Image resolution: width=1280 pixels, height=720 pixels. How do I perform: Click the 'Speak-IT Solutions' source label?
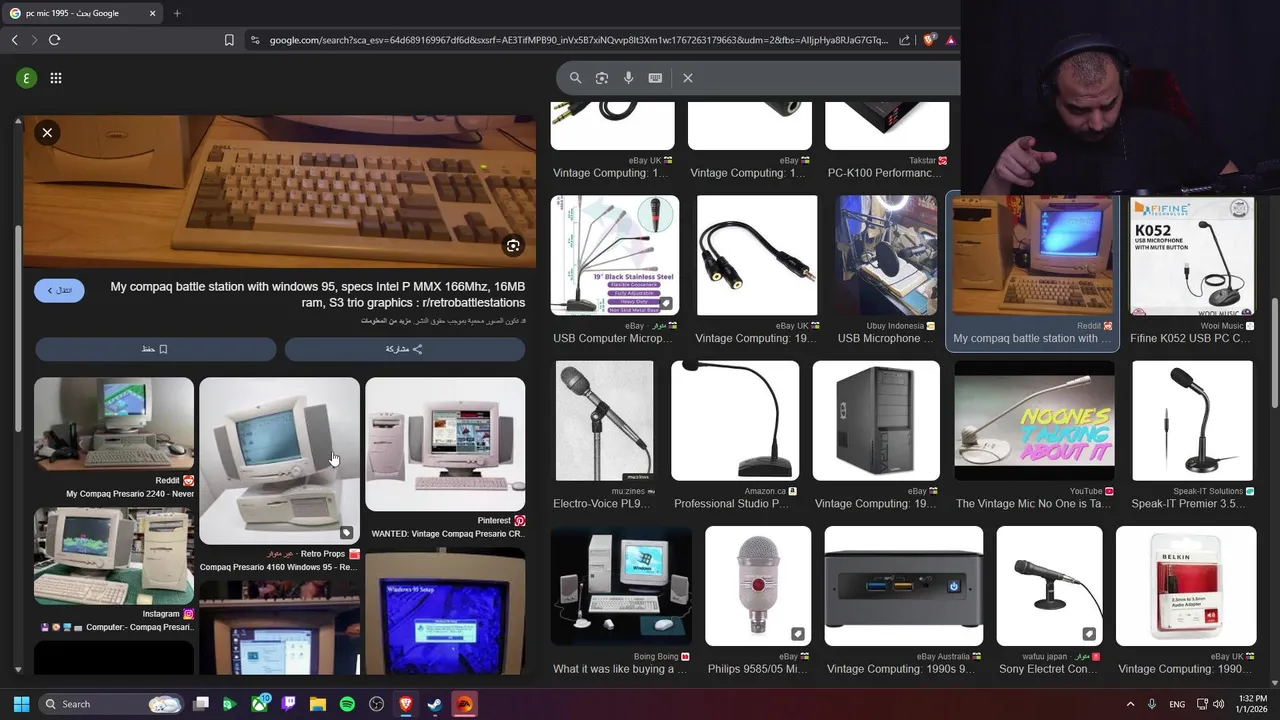(1208, 491)
